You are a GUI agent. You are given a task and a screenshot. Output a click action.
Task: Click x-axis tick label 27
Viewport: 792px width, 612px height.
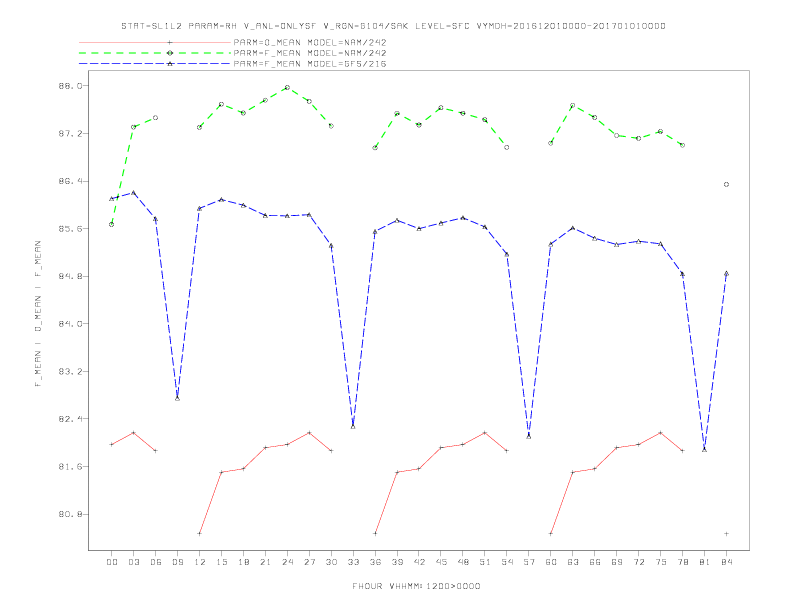[x=309, y=562]
